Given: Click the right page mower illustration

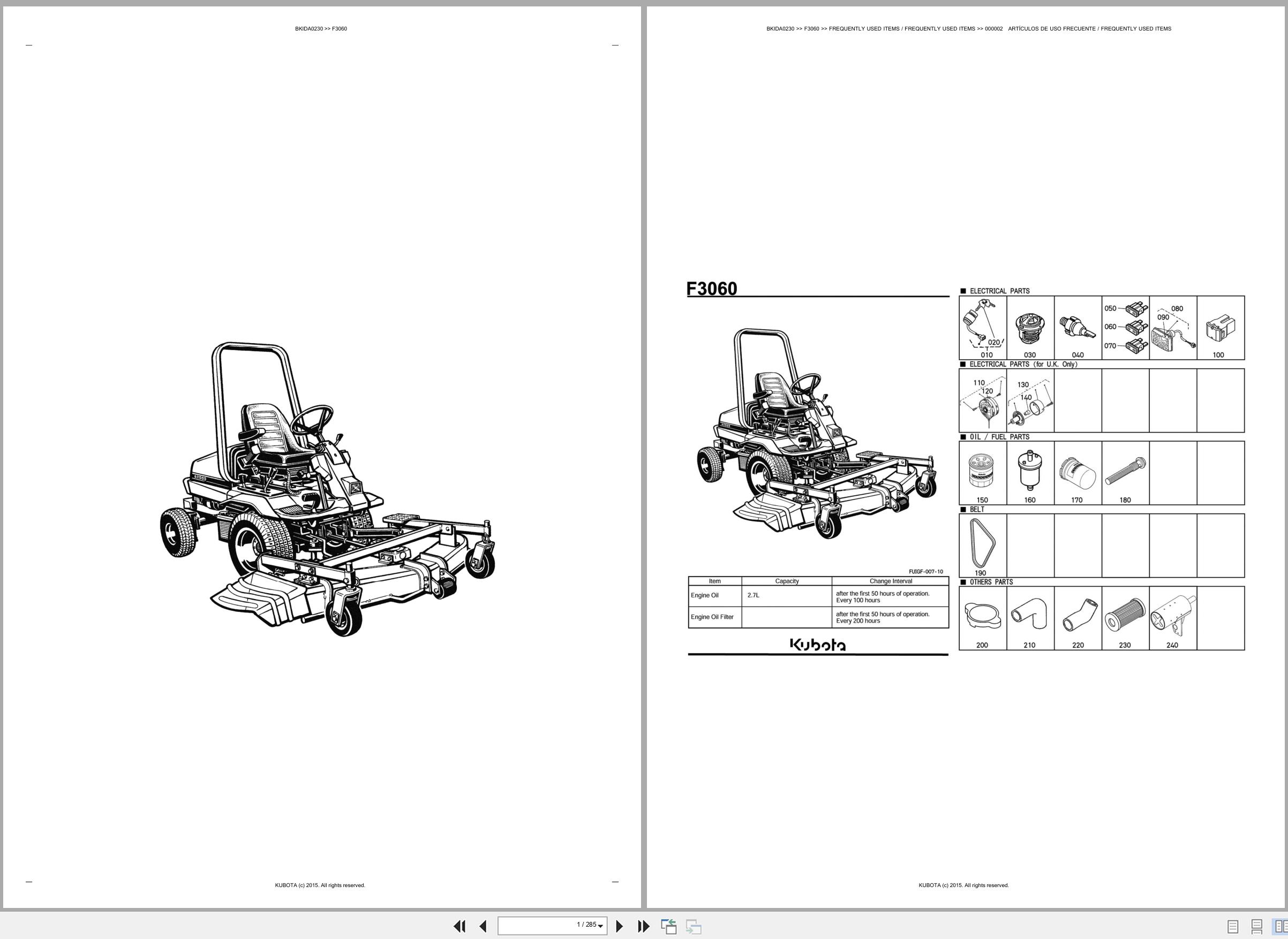Looking at the screenshot, I should coord(817,434).
